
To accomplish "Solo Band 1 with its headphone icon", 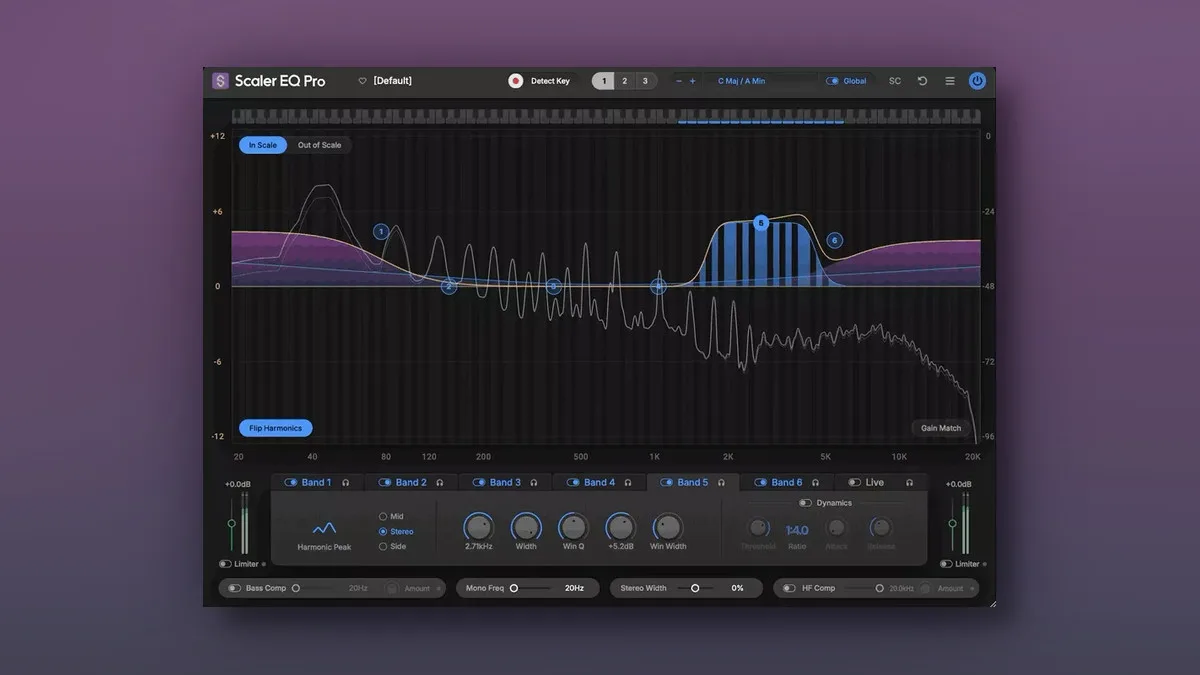I will (346, 483).
